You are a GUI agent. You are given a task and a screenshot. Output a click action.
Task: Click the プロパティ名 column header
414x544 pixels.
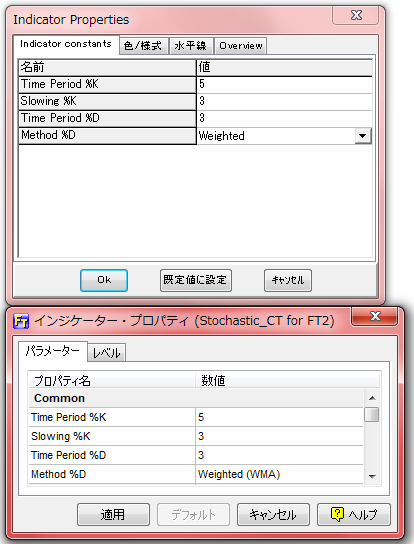tap(112, 381)
